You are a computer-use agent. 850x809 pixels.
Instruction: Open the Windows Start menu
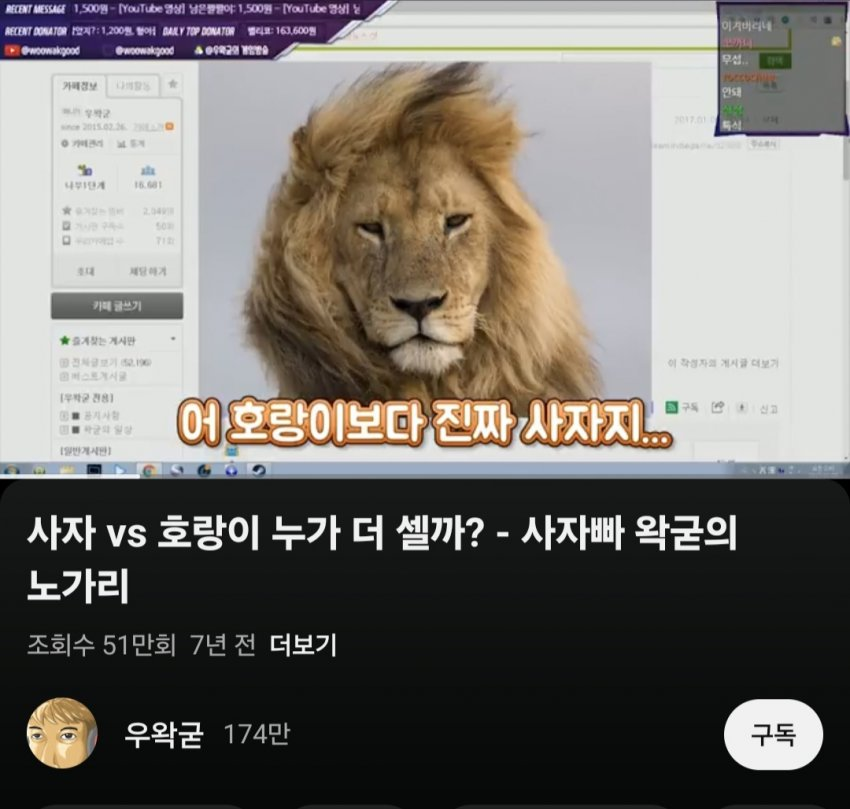[11, 470]
